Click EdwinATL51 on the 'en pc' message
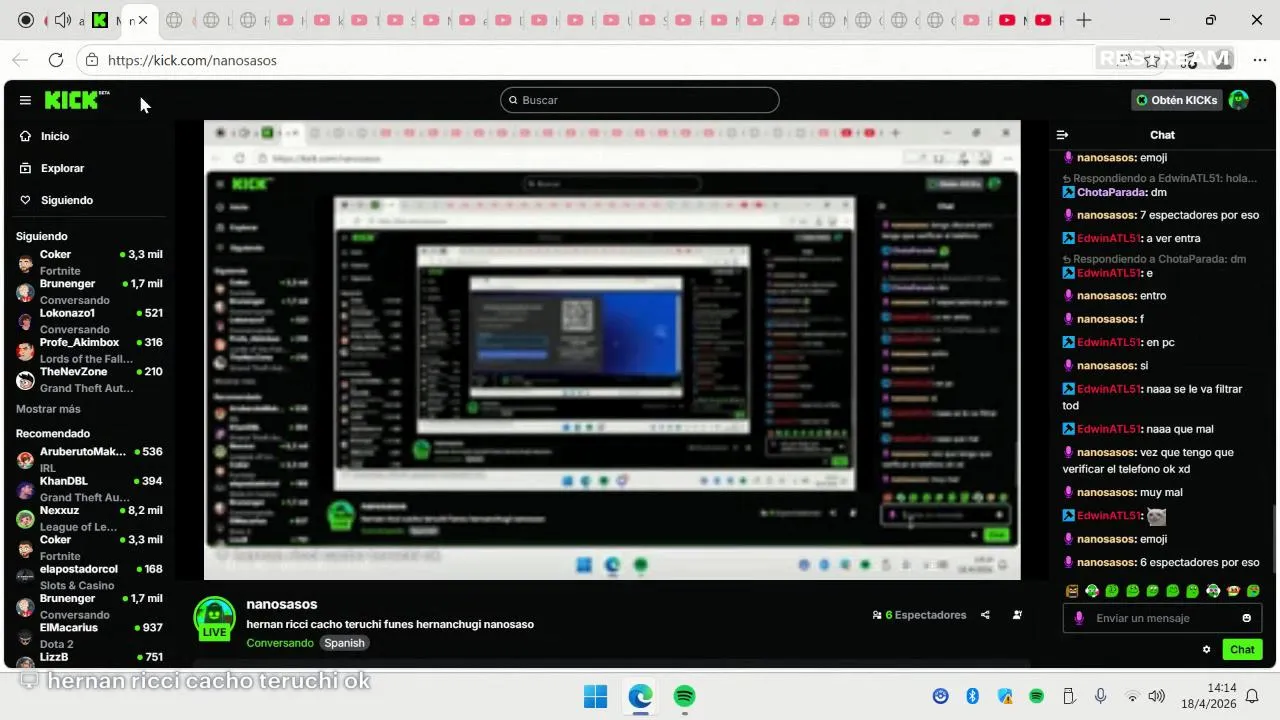 (x=1108, y=342)
